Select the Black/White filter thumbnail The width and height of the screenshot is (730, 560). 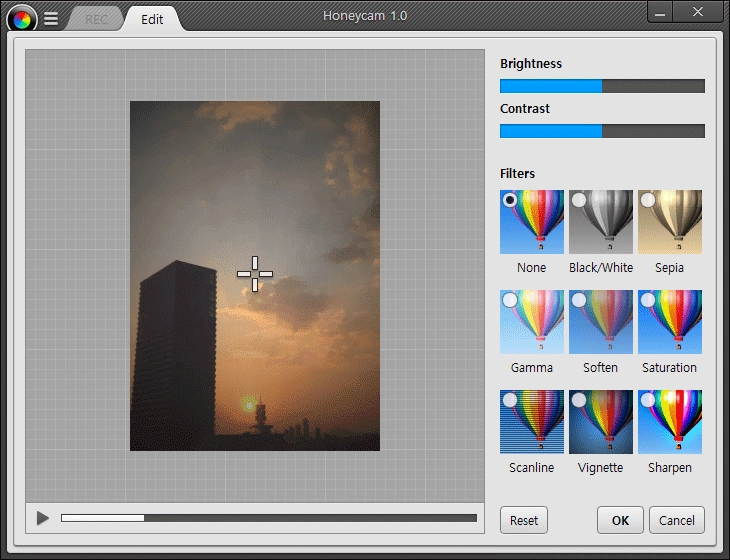coord(601,222)
